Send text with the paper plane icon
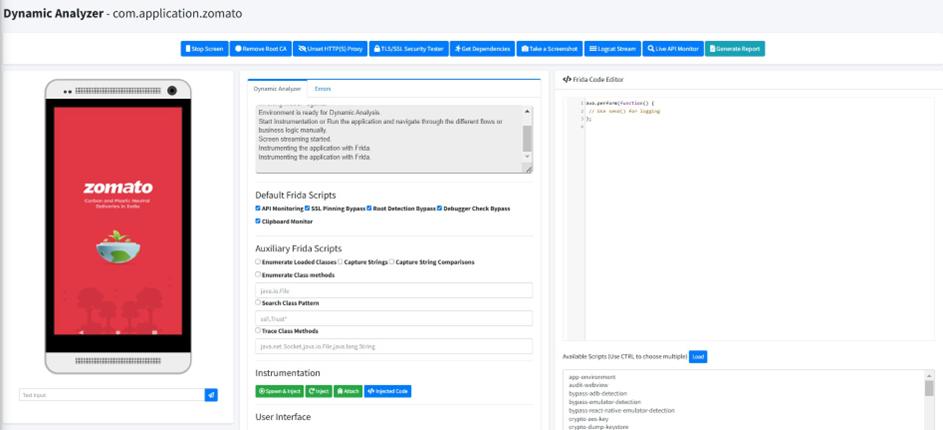Viewport: 943px width, 430px height. point(211,395)
